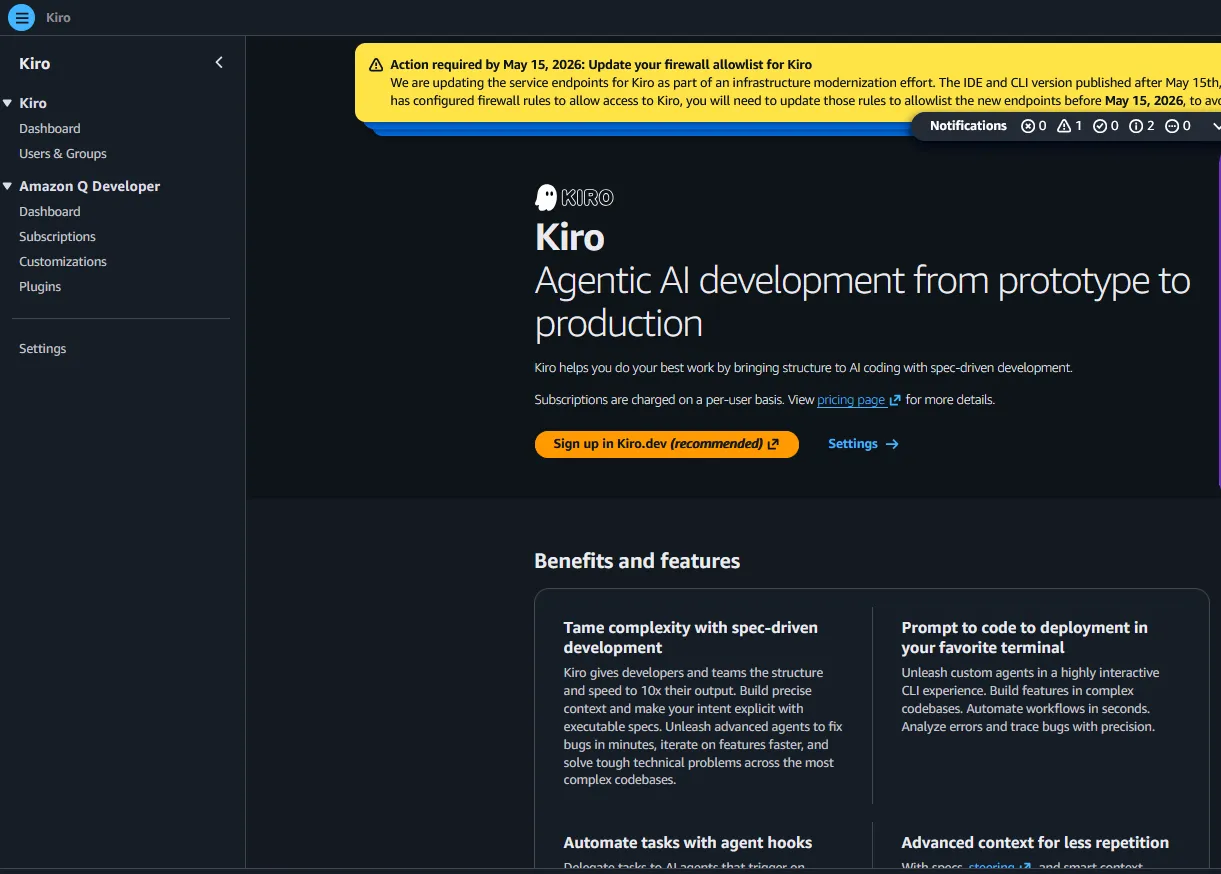Click 'Advanced context for less repetition' heading
1221x874 pixels.
1035,843
